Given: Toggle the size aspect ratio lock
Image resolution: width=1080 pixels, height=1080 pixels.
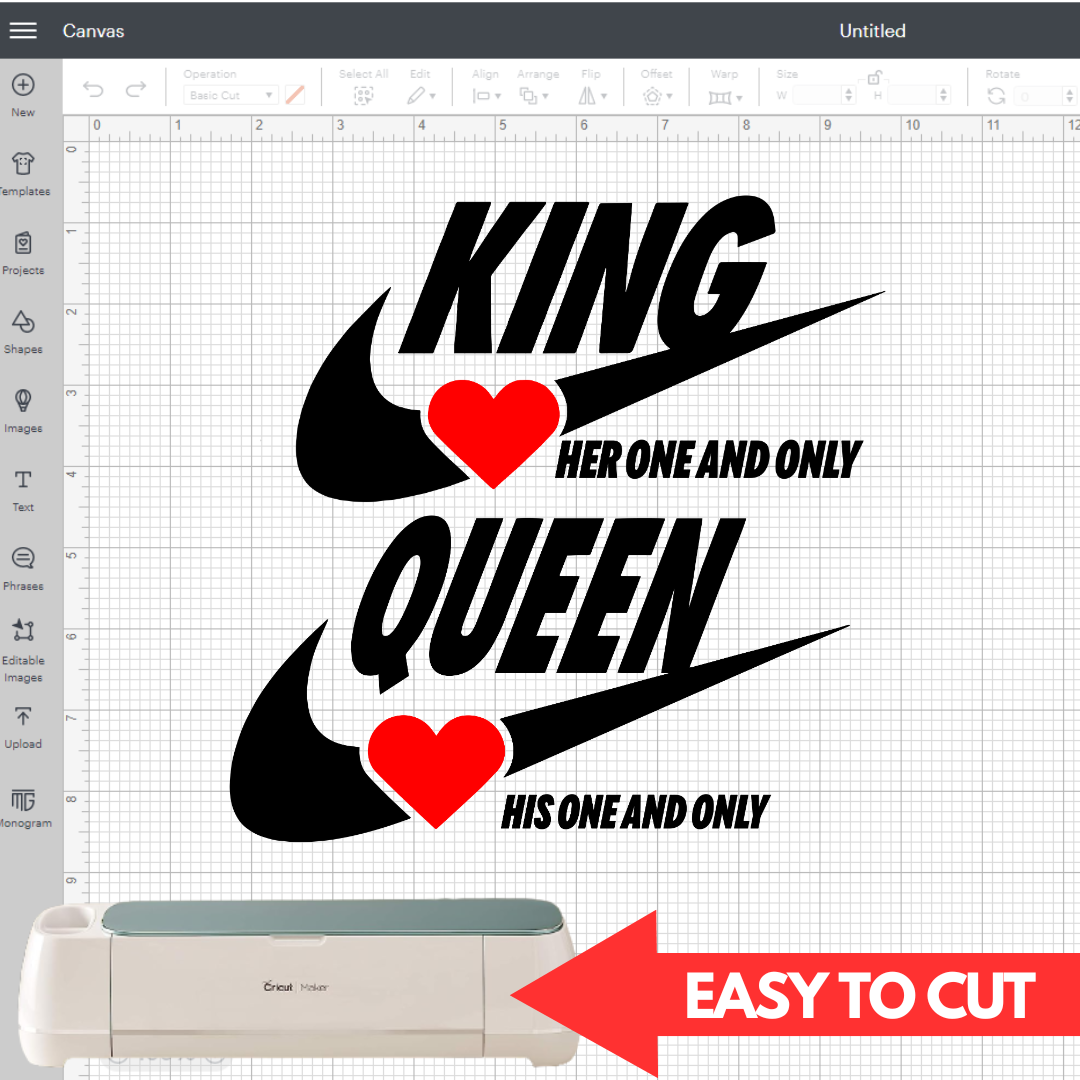Looking at the screenshot, I should tap(874, 76).
